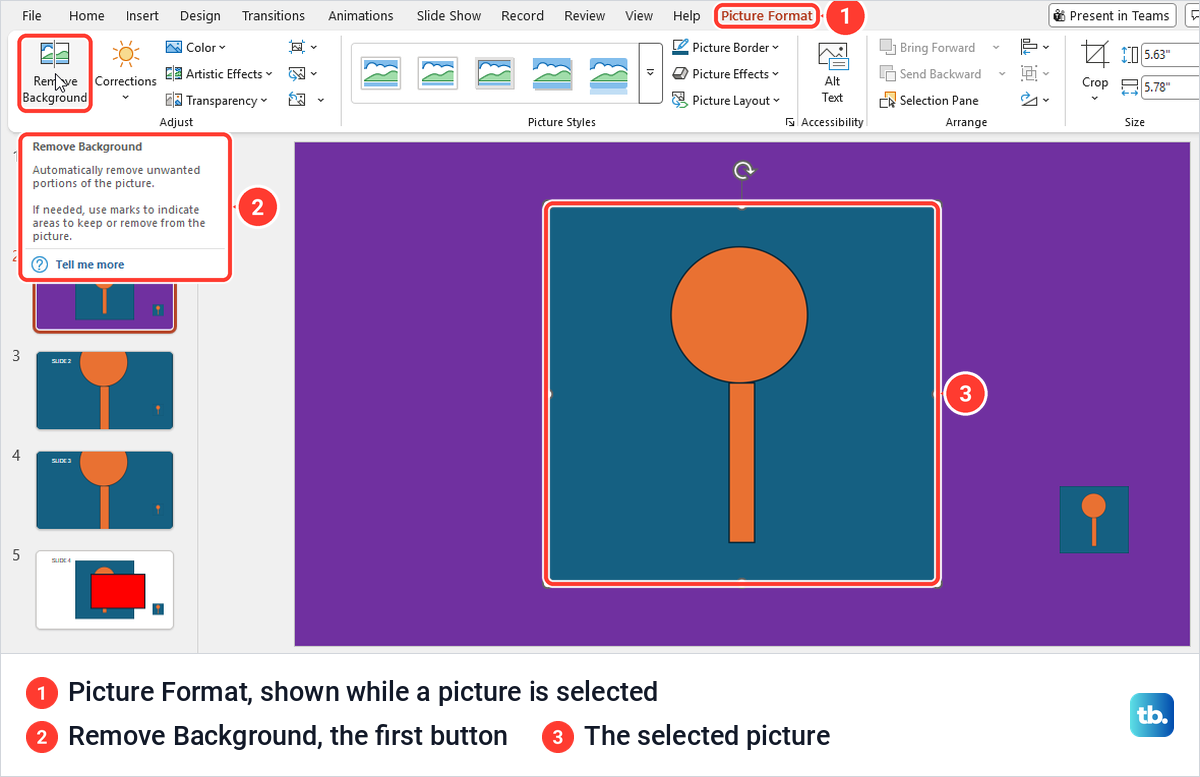Screen dimensions: 1200x777
Task: Click the Crop tool
Action: 1095,70
